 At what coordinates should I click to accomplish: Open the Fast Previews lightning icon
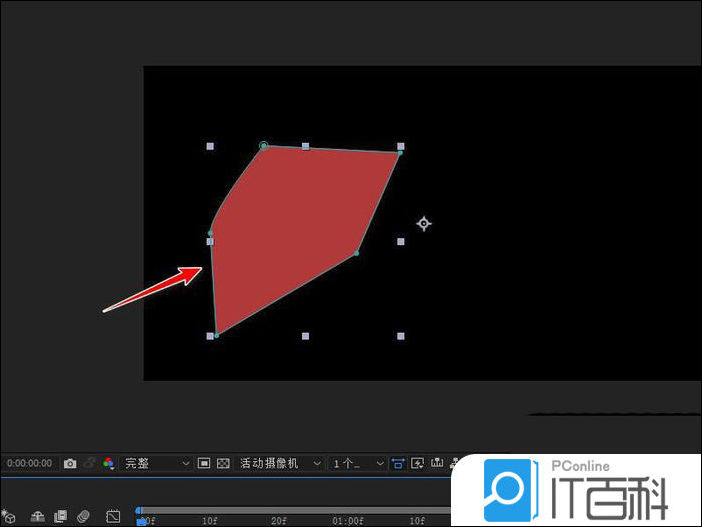[417, 463]
